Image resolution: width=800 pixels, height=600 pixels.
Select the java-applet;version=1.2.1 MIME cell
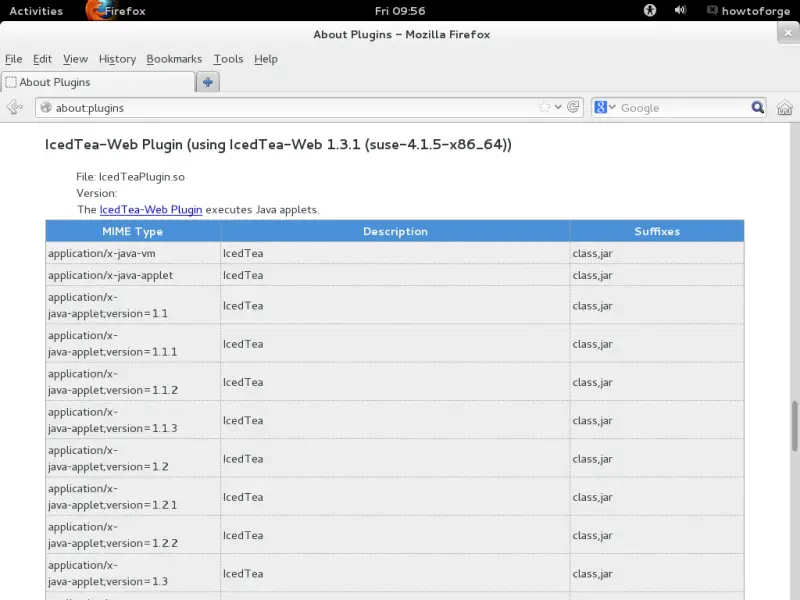(x=133, y=496)
